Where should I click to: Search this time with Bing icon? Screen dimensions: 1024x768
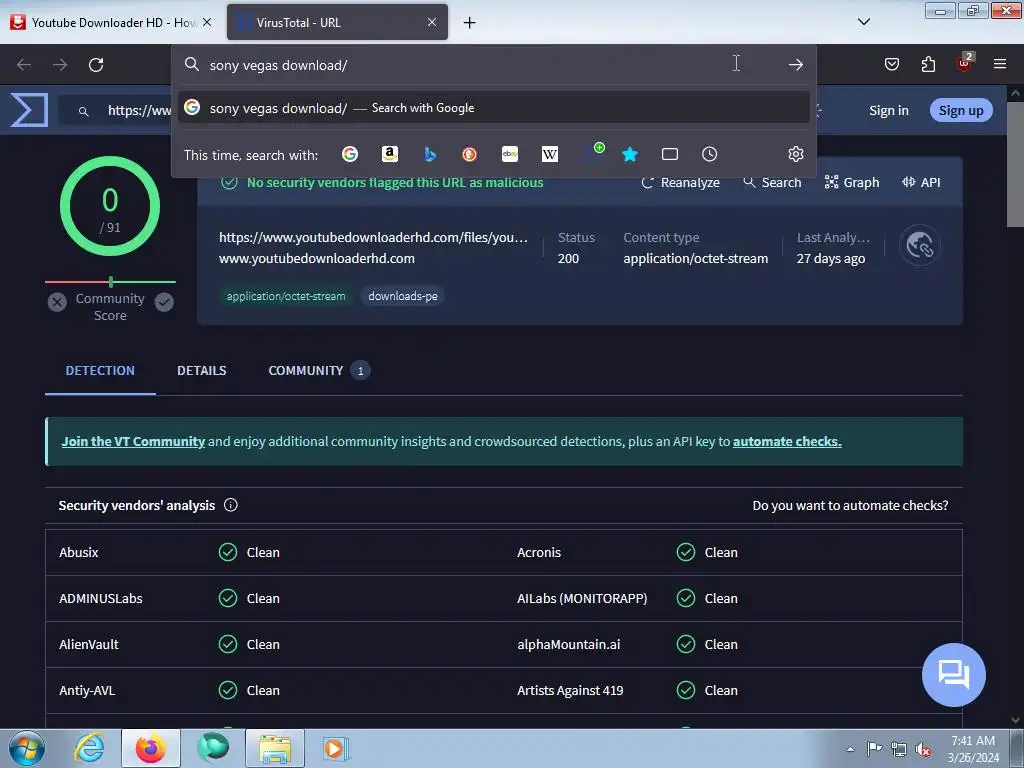coord(430,154)
